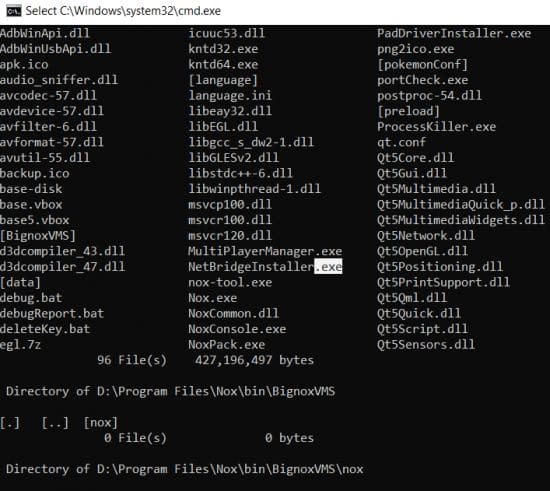Click the ProcessKiller.exe text

436,127
